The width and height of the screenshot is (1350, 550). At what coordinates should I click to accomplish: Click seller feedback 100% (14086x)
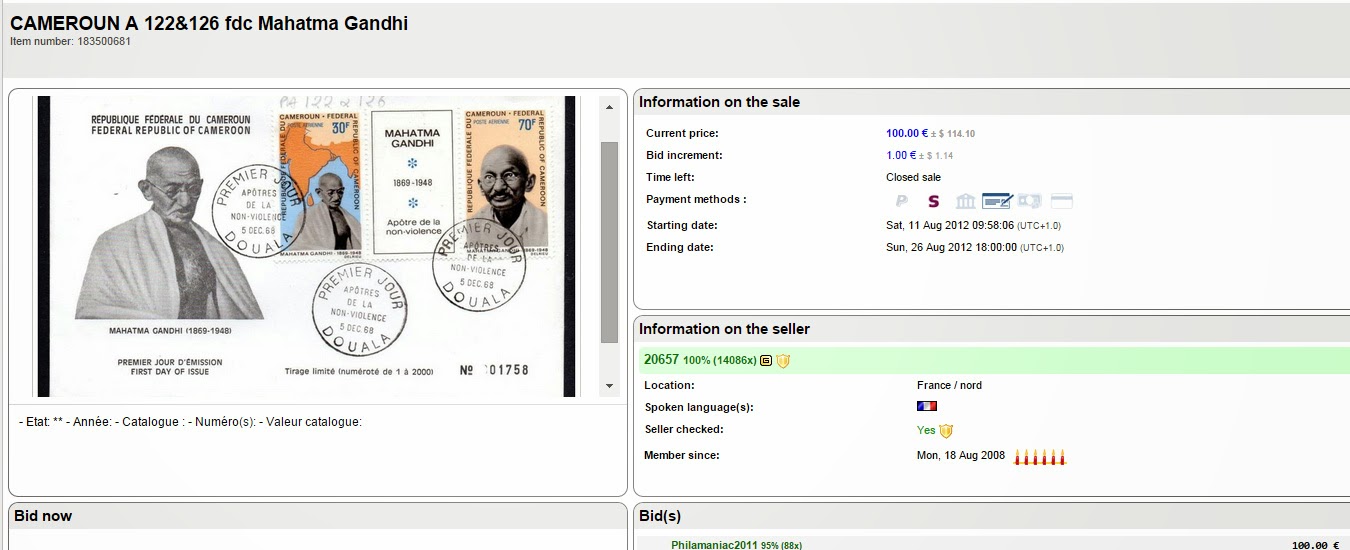(719, 361)
